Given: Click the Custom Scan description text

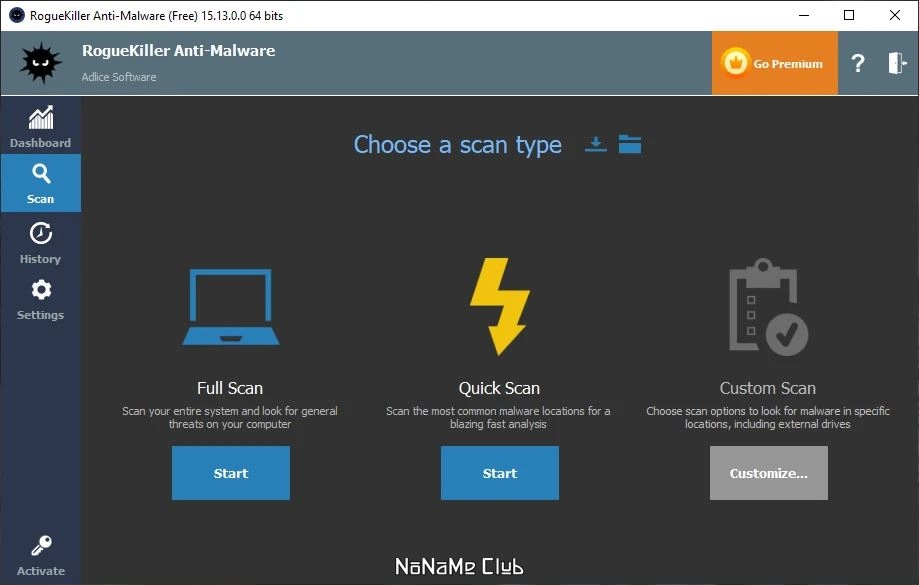Looking at the screenshot, I should pyautogui.click(x=768, y=417).
